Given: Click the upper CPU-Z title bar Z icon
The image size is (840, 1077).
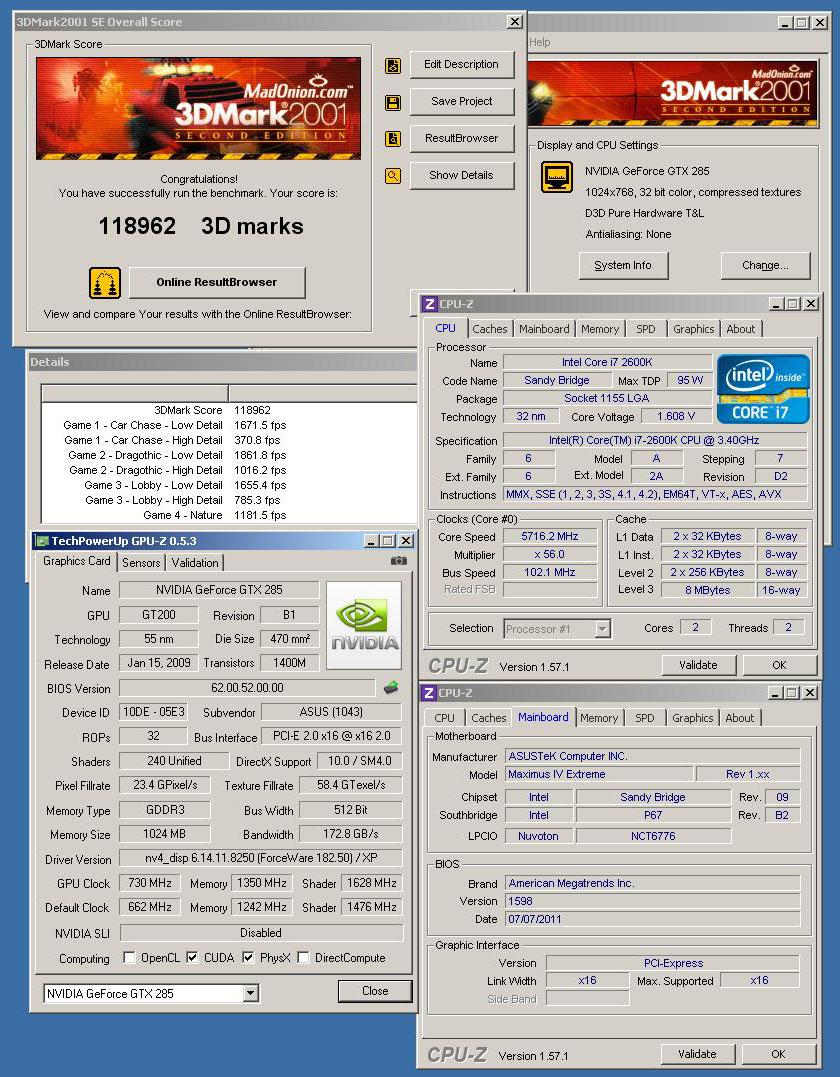Looking at the screenshot, I should [429, 304].
